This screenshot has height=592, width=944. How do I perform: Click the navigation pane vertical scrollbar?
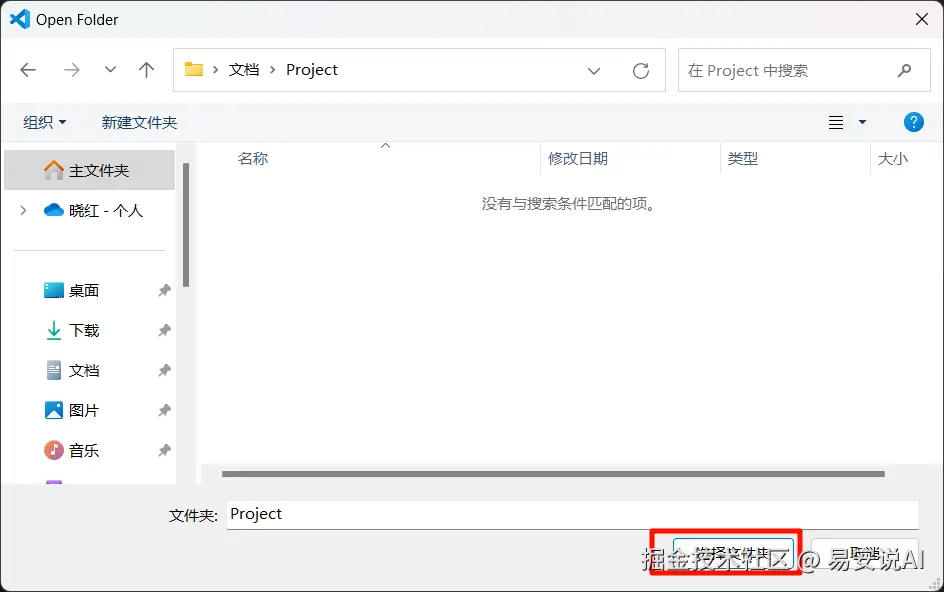coord(186,225)
